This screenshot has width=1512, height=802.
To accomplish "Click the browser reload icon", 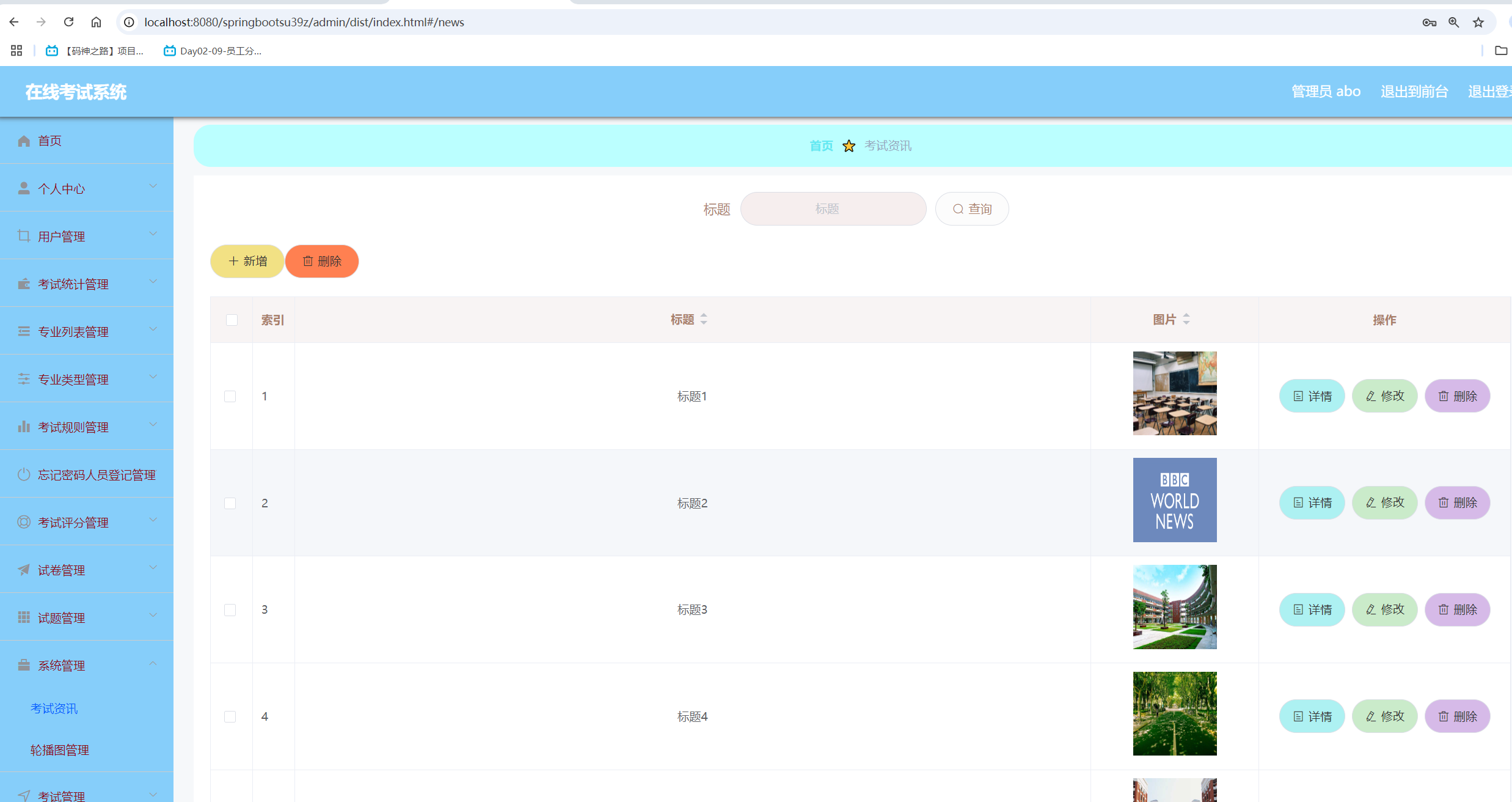I will tap(68, 22).
